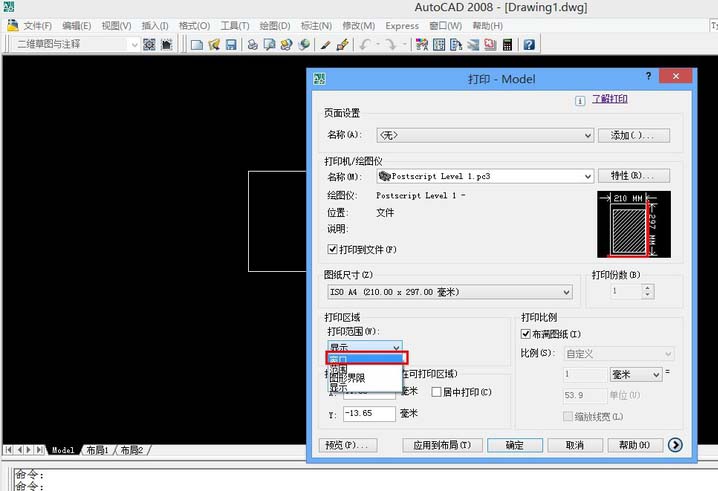The height and width of the screenshot is (491, 718).
Task: Open the 编辑(E) menu
Action: click(76, 26)
